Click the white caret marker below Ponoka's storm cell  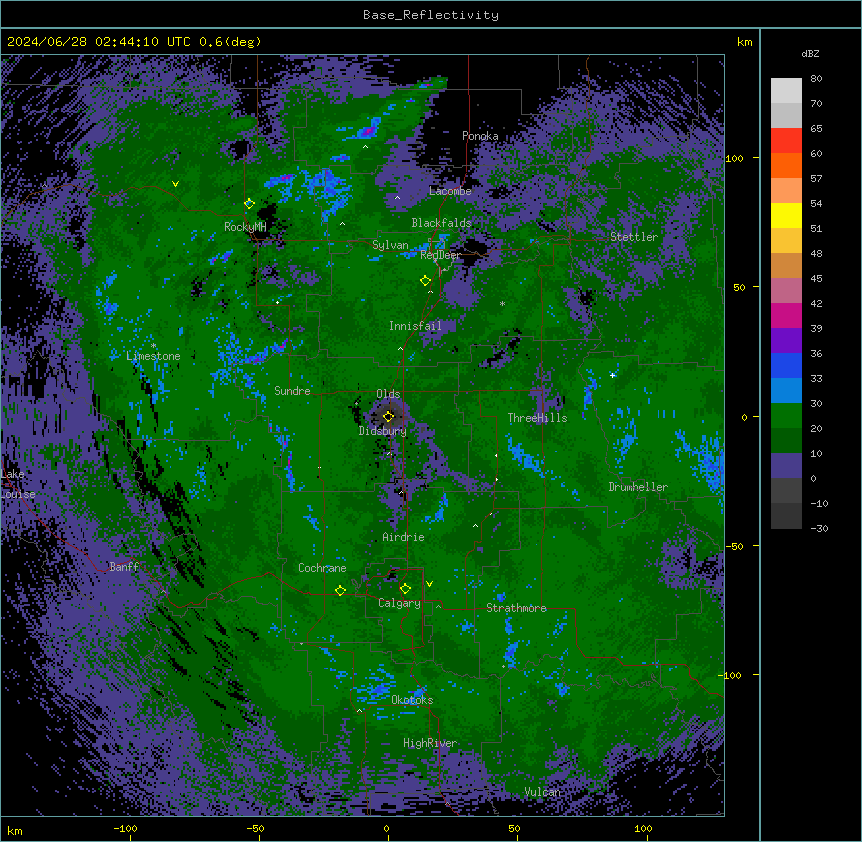[365, 147]
